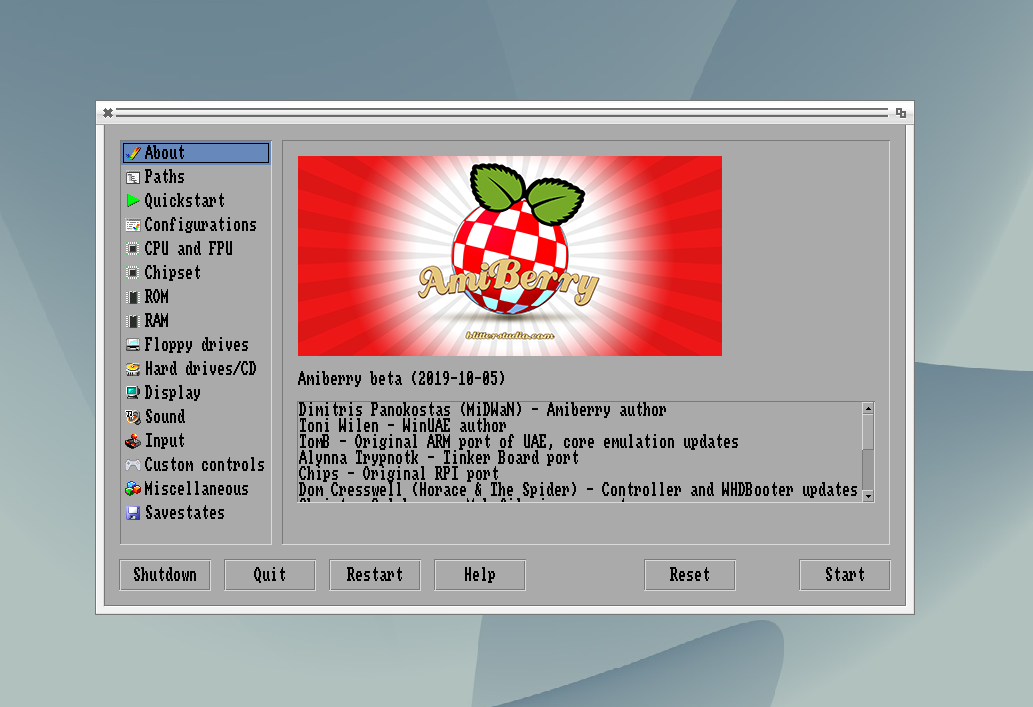Click the Quit button
1033x707 pixels.
pyautogui.click(x=269, y=575)
